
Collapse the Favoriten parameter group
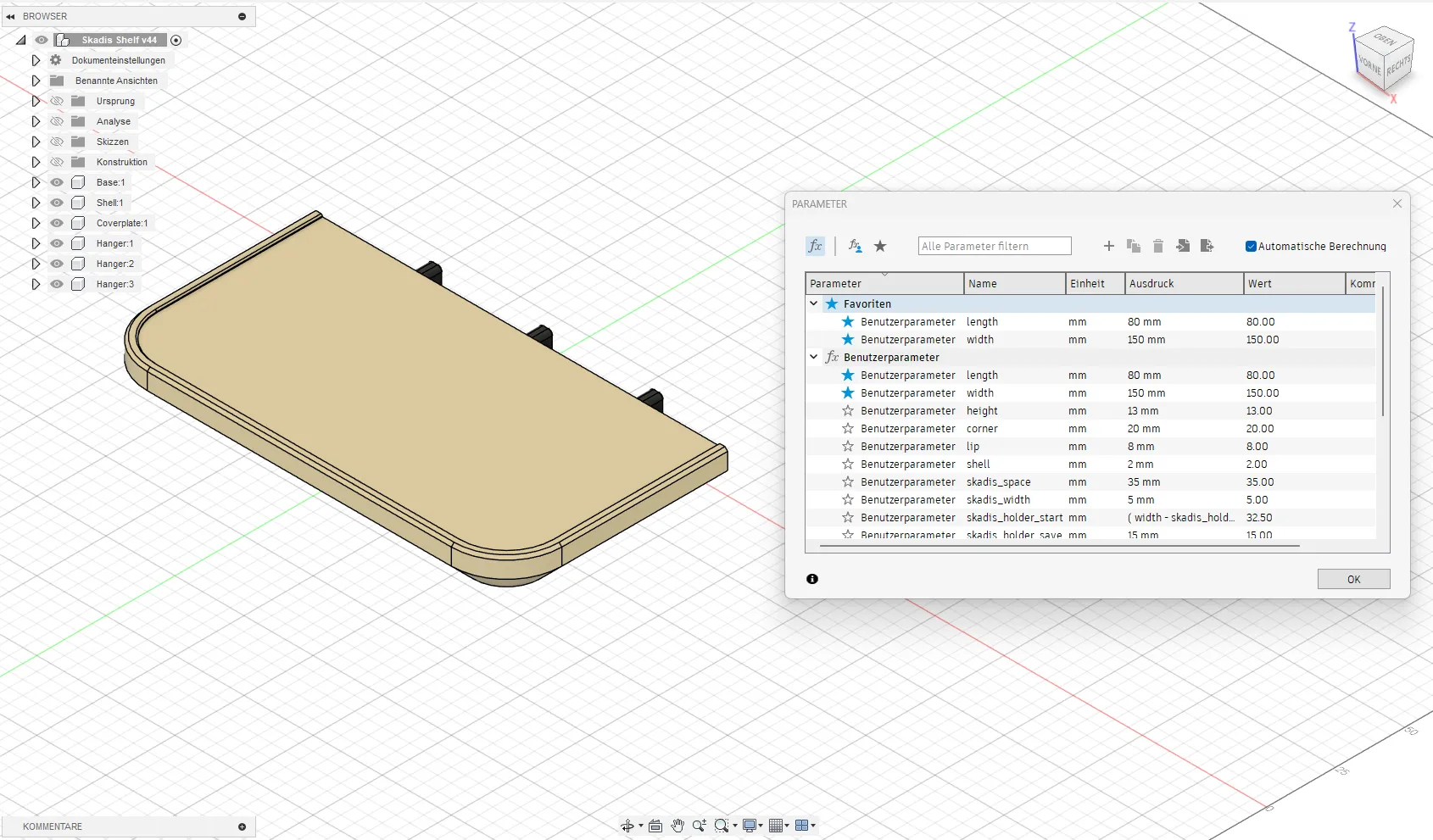[x=813, y=303]
